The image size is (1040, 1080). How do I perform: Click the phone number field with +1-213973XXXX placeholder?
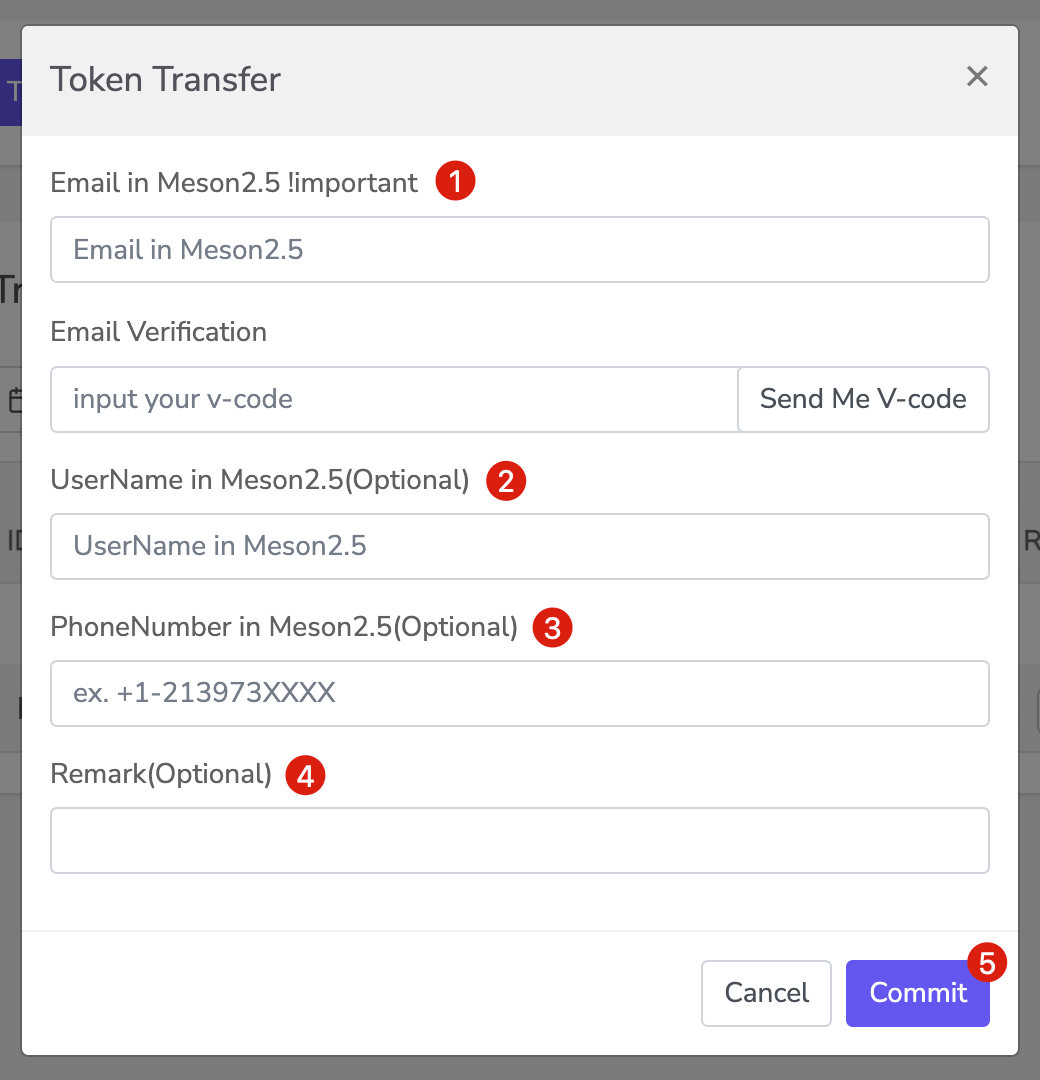(x=520, y=694)
